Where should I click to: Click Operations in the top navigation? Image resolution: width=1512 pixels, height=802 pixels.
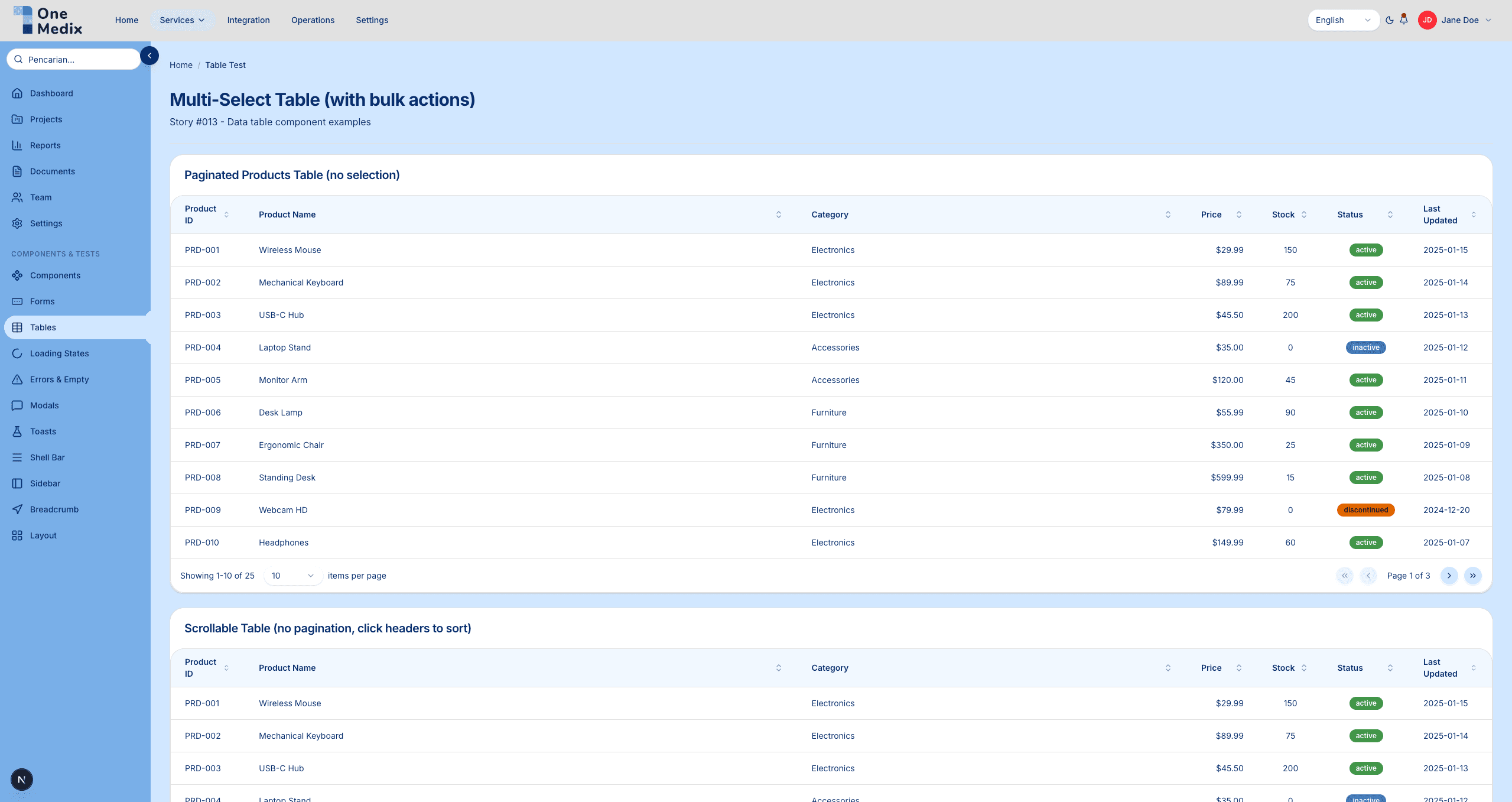[313, 20]
